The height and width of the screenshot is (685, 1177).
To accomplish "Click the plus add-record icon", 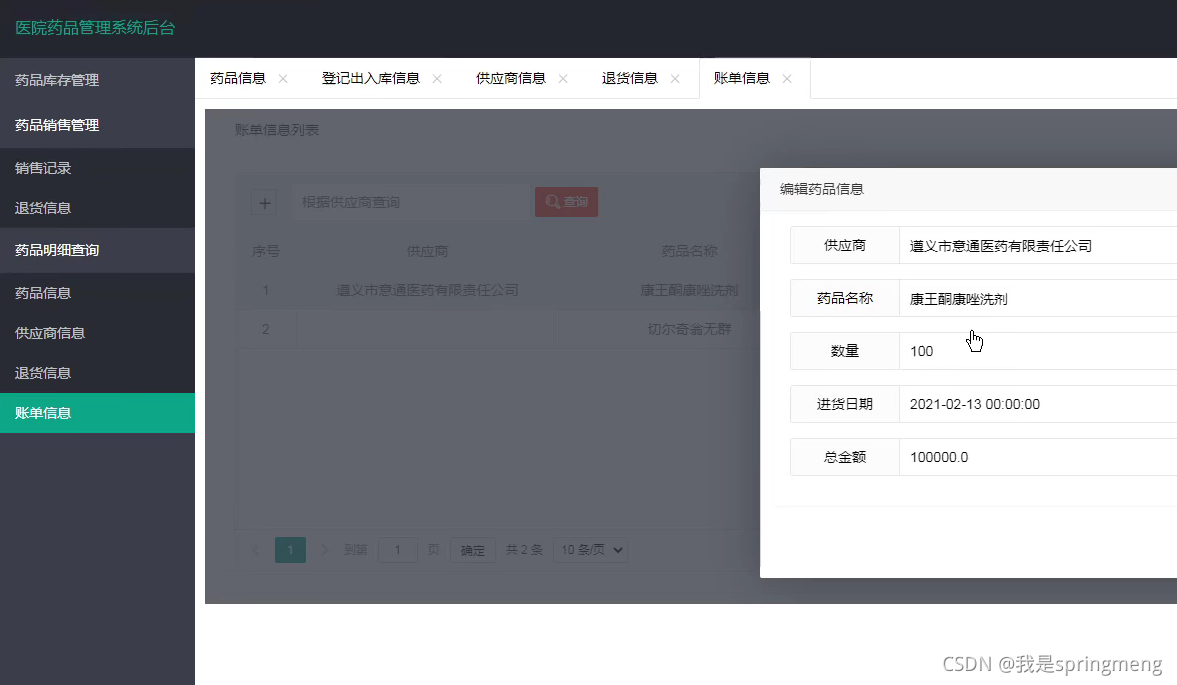I will click(264, 203).
